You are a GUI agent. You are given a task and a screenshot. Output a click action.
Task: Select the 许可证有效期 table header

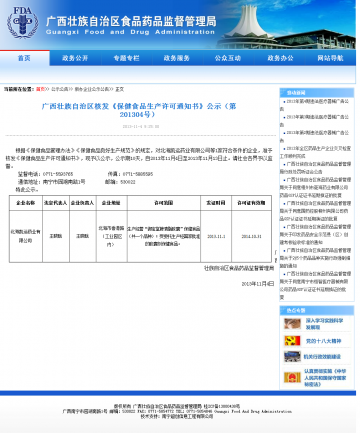251,203
